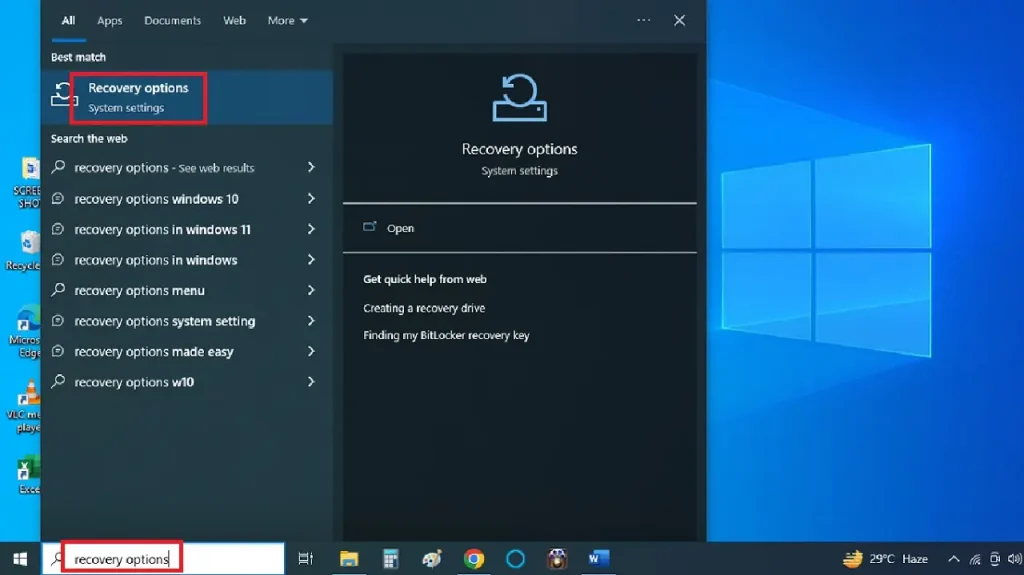
Task: Select the VLC media player desktop icon
Action: pyautogui.click(x=26, y=406)
